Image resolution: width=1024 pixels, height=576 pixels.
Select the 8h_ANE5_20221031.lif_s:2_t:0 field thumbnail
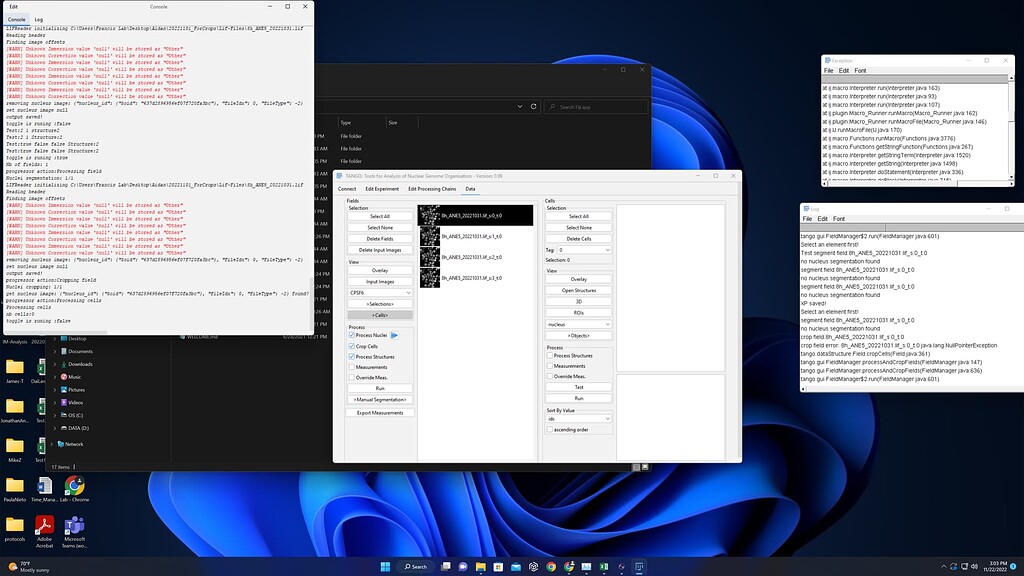pyautogui.click(x=475, y=257)
